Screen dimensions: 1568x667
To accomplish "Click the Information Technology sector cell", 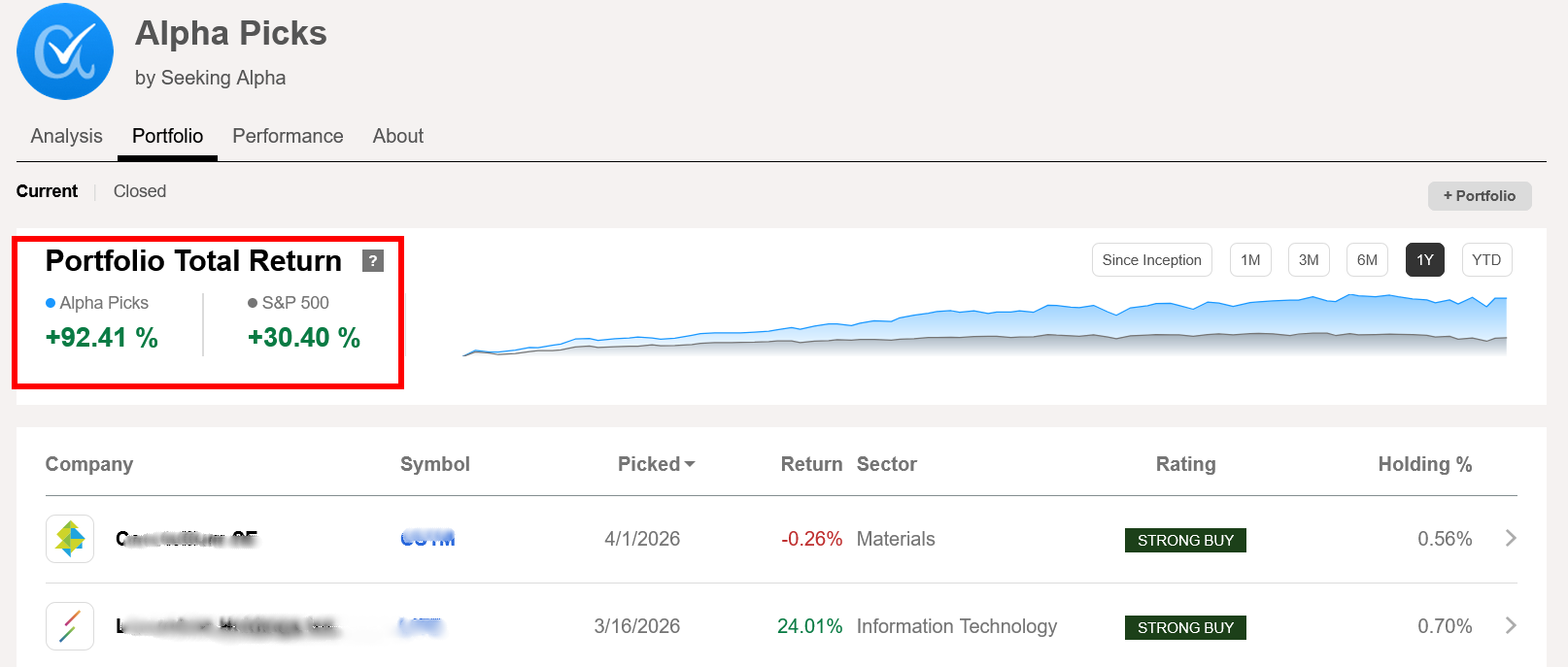I will point(957,626).
